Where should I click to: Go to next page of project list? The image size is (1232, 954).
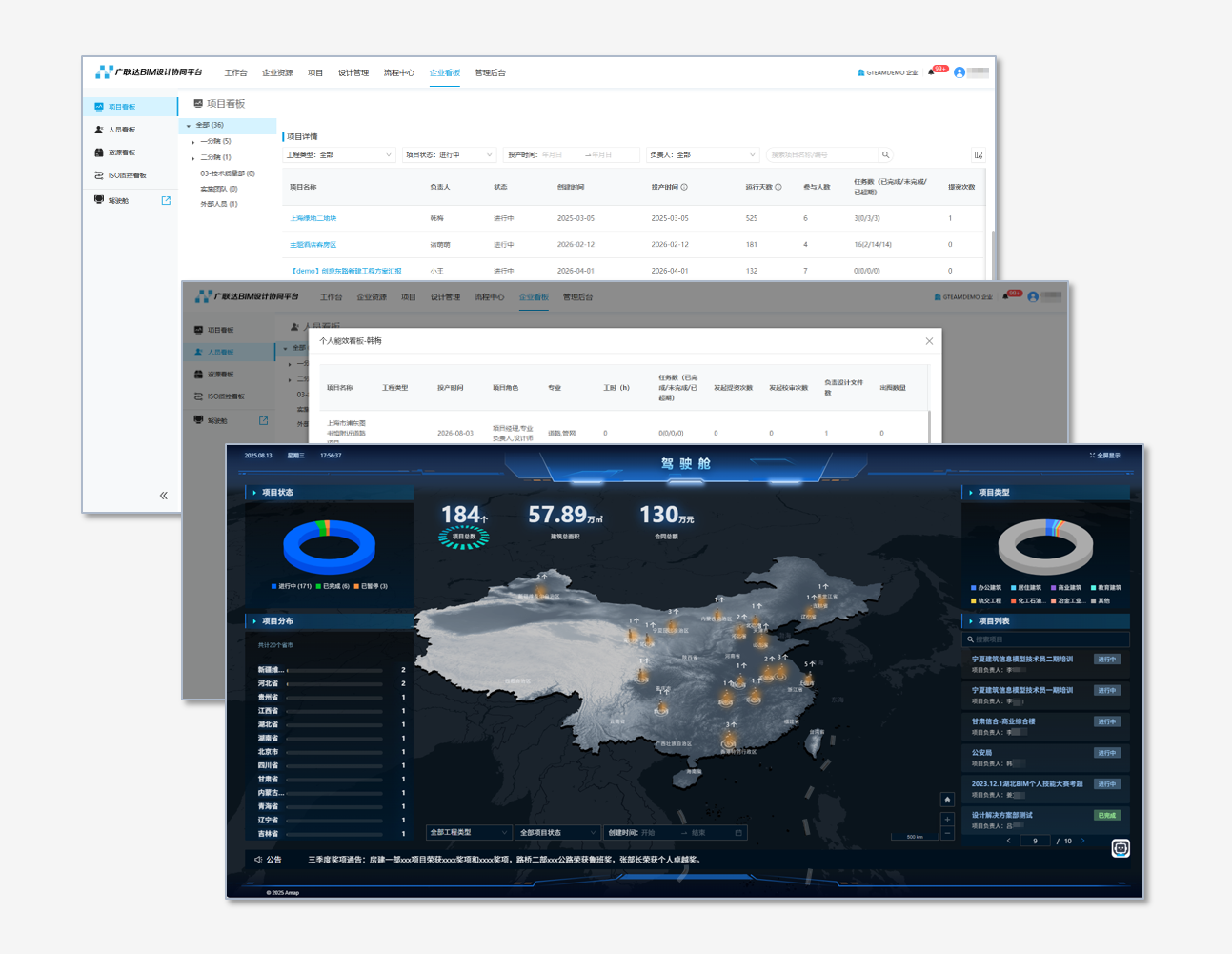tap(1082, 841)
